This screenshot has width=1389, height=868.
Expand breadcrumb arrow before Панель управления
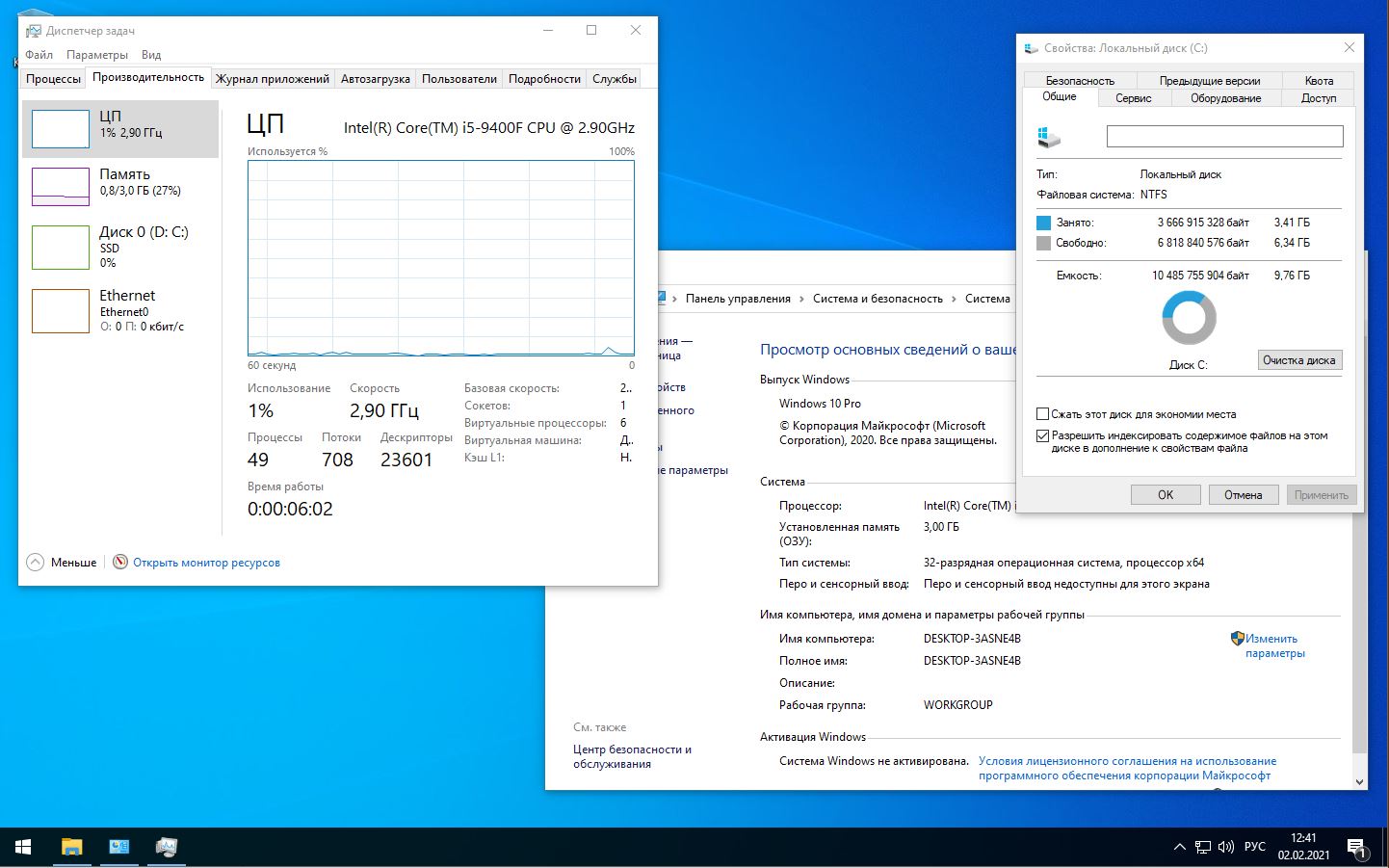click(x=674, y=299)
